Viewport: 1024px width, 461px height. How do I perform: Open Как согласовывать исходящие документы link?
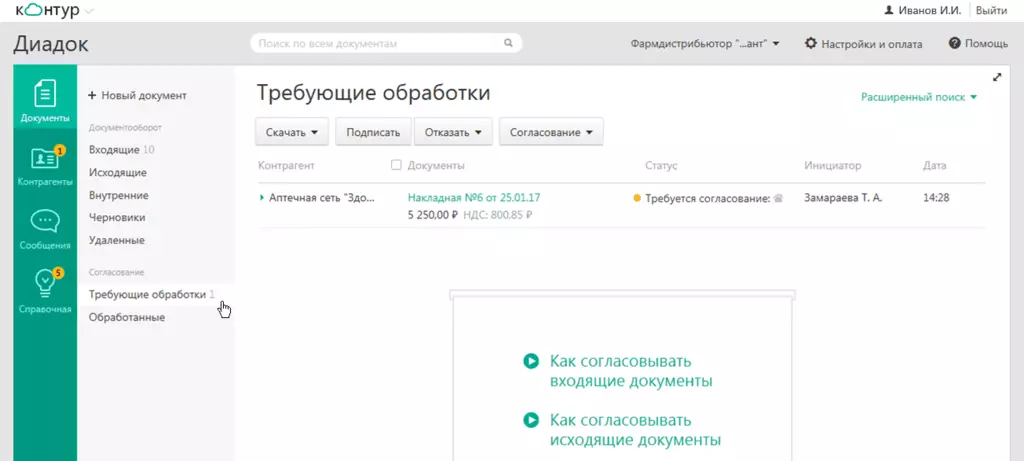(635, 430)
